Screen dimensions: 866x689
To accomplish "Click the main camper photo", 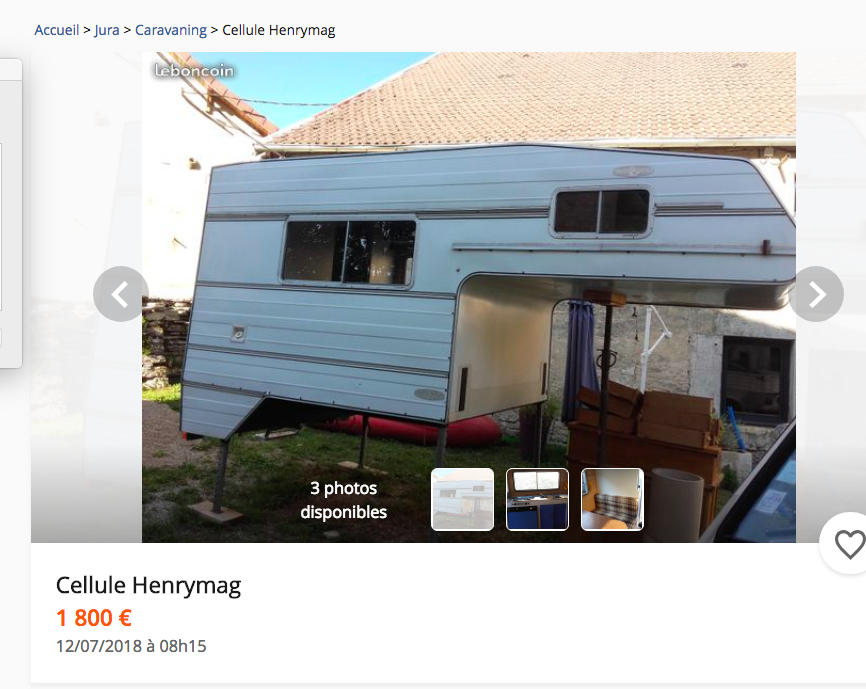I will [x=469, y=297].
